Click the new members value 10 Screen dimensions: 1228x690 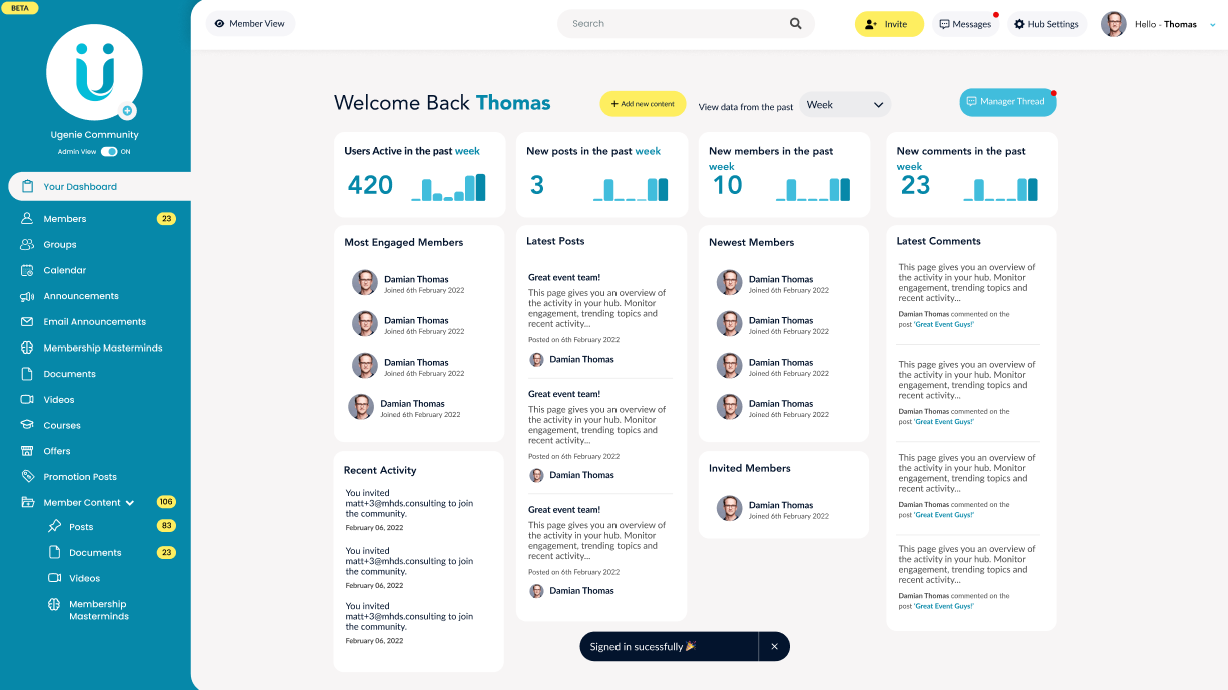[x=728, y=185]
